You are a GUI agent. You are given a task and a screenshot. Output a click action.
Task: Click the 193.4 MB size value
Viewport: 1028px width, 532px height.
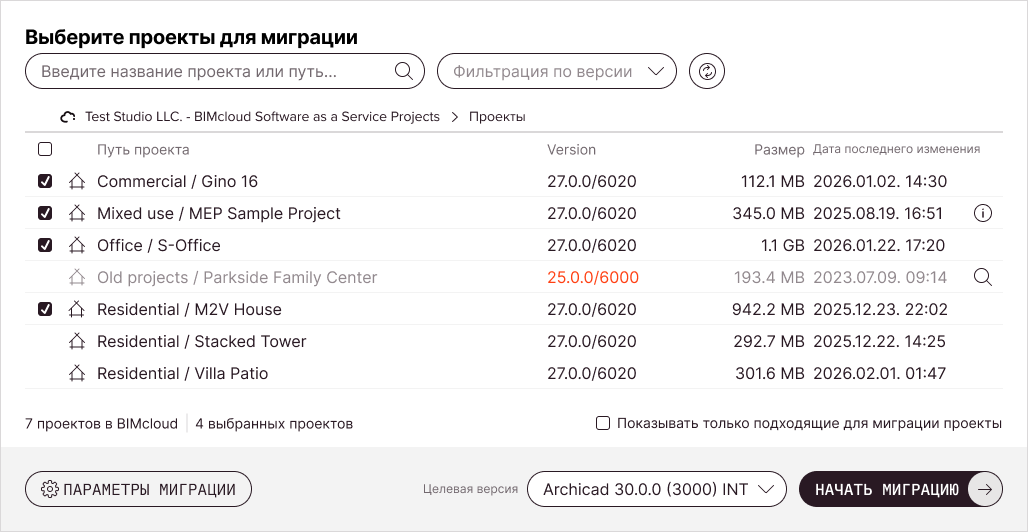769,277
